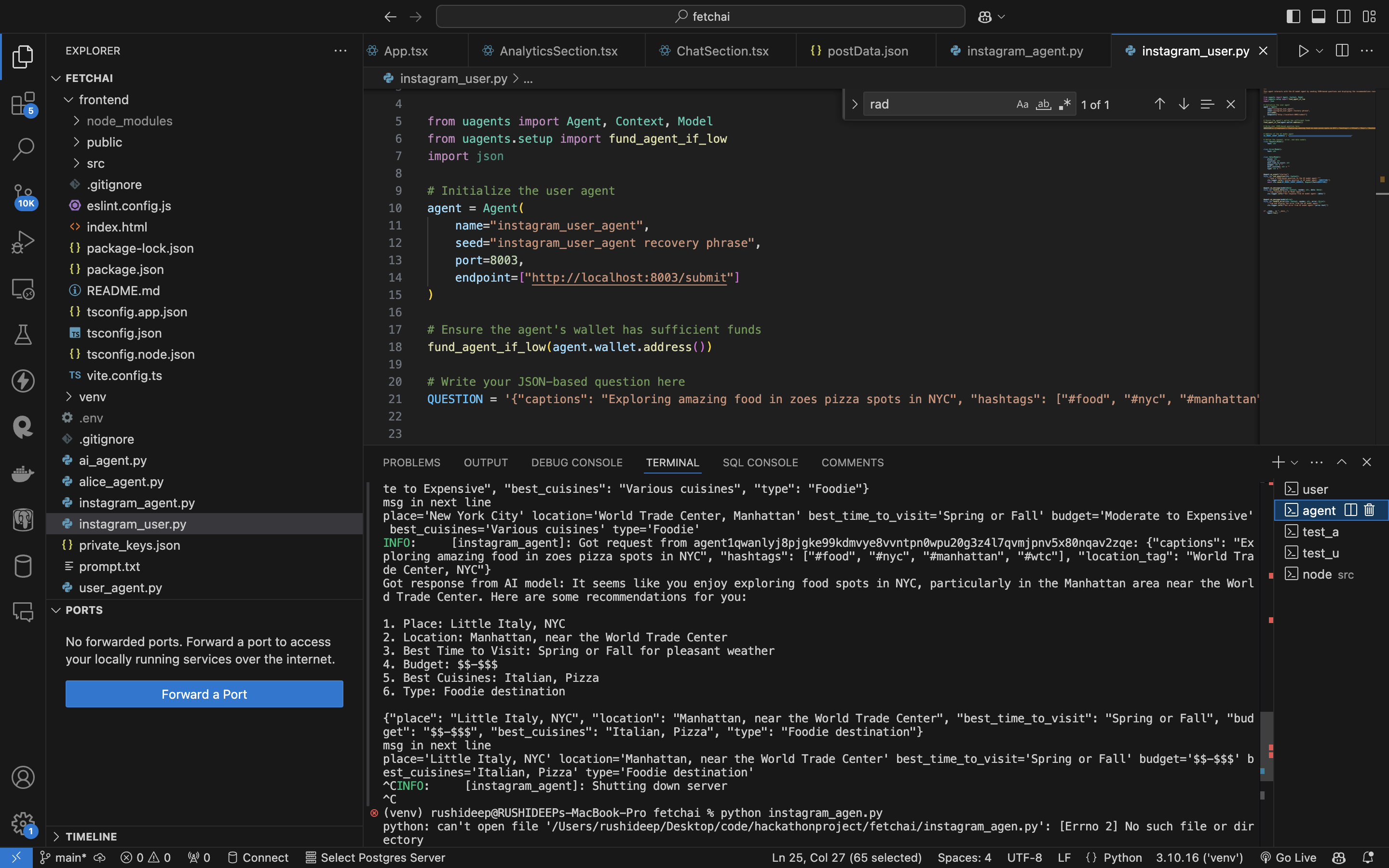Click the split editor right icon
Viewport: 1389px width, 868px height.
coord(1342,51)
